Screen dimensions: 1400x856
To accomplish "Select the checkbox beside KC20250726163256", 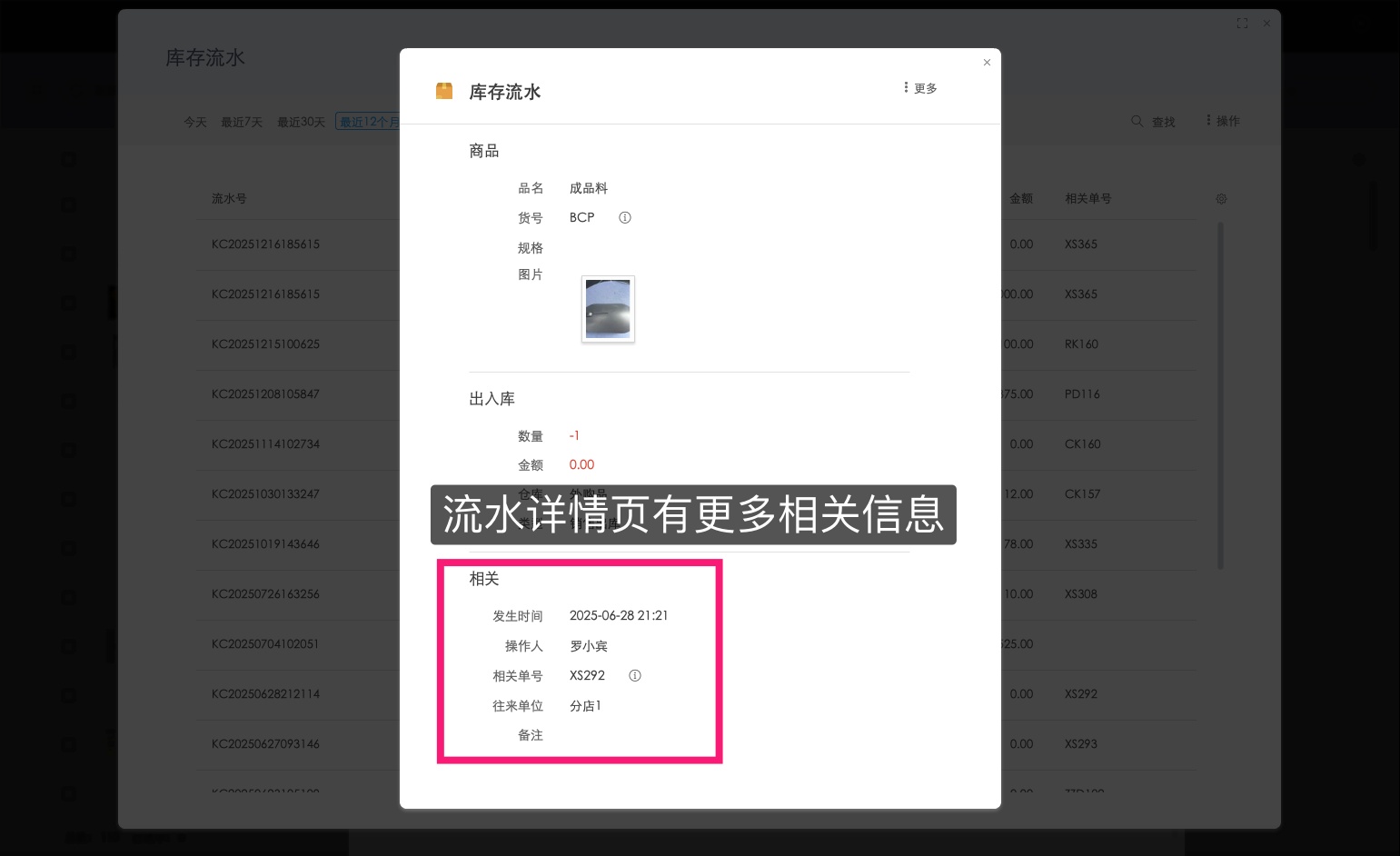I will click(69, 596).
